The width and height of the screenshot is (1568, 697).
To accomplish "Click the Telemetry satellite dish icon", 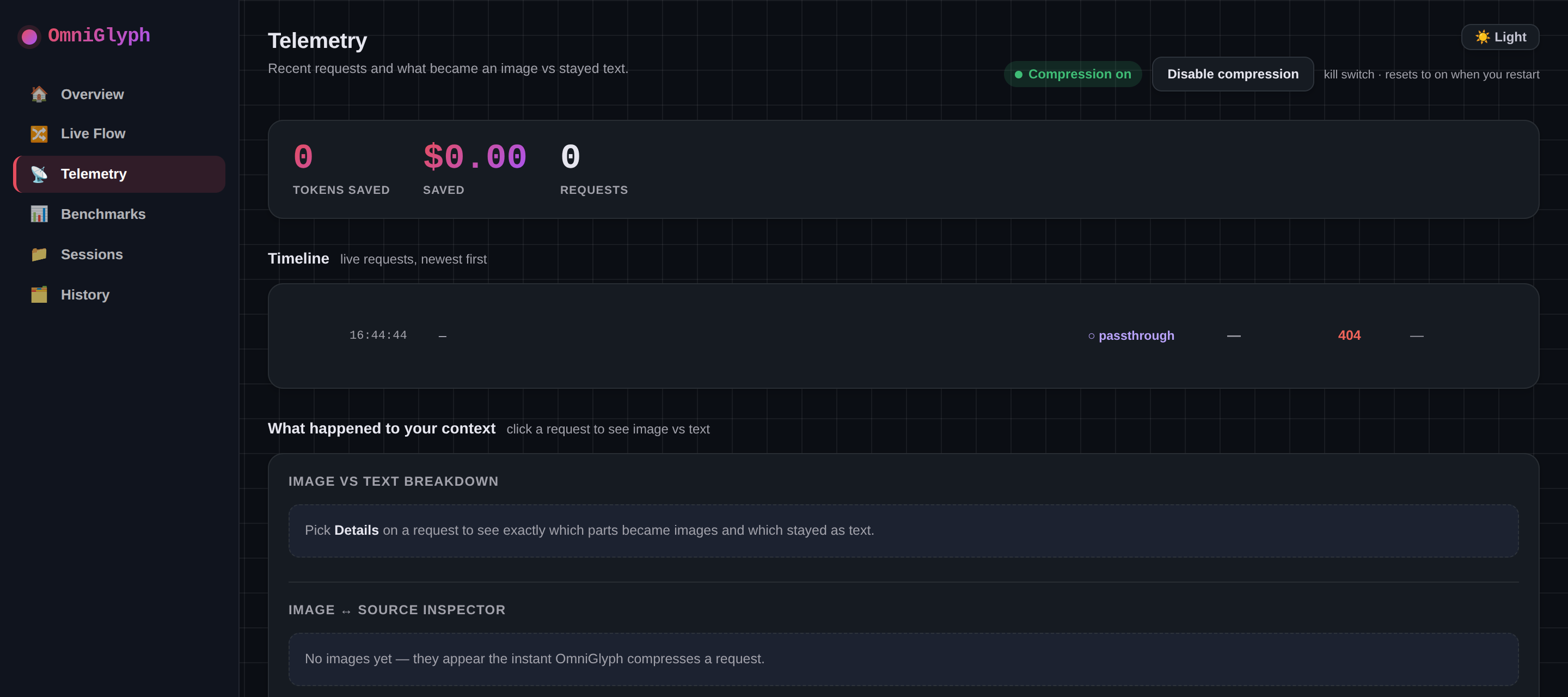I will pyautogui.click(x=39, y=174).
